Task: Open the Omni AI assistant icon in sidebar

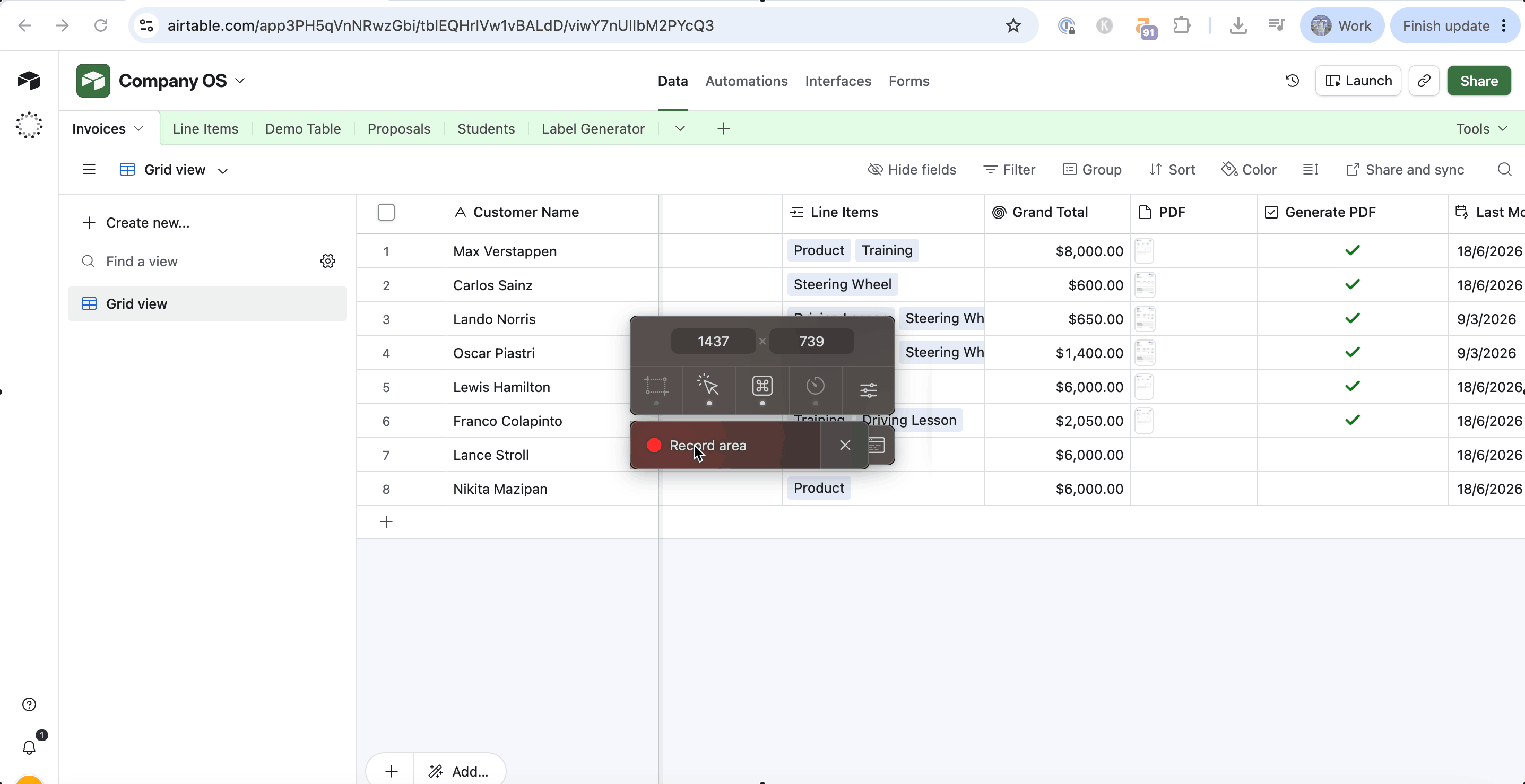Action: coord(29,125)
